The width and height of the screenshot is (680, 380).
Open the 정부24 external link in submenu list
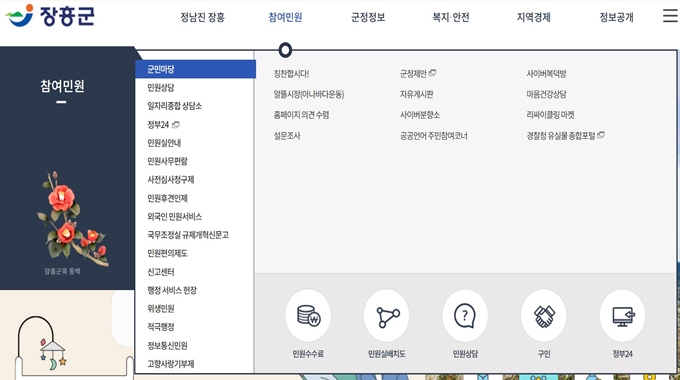point(163,124)
